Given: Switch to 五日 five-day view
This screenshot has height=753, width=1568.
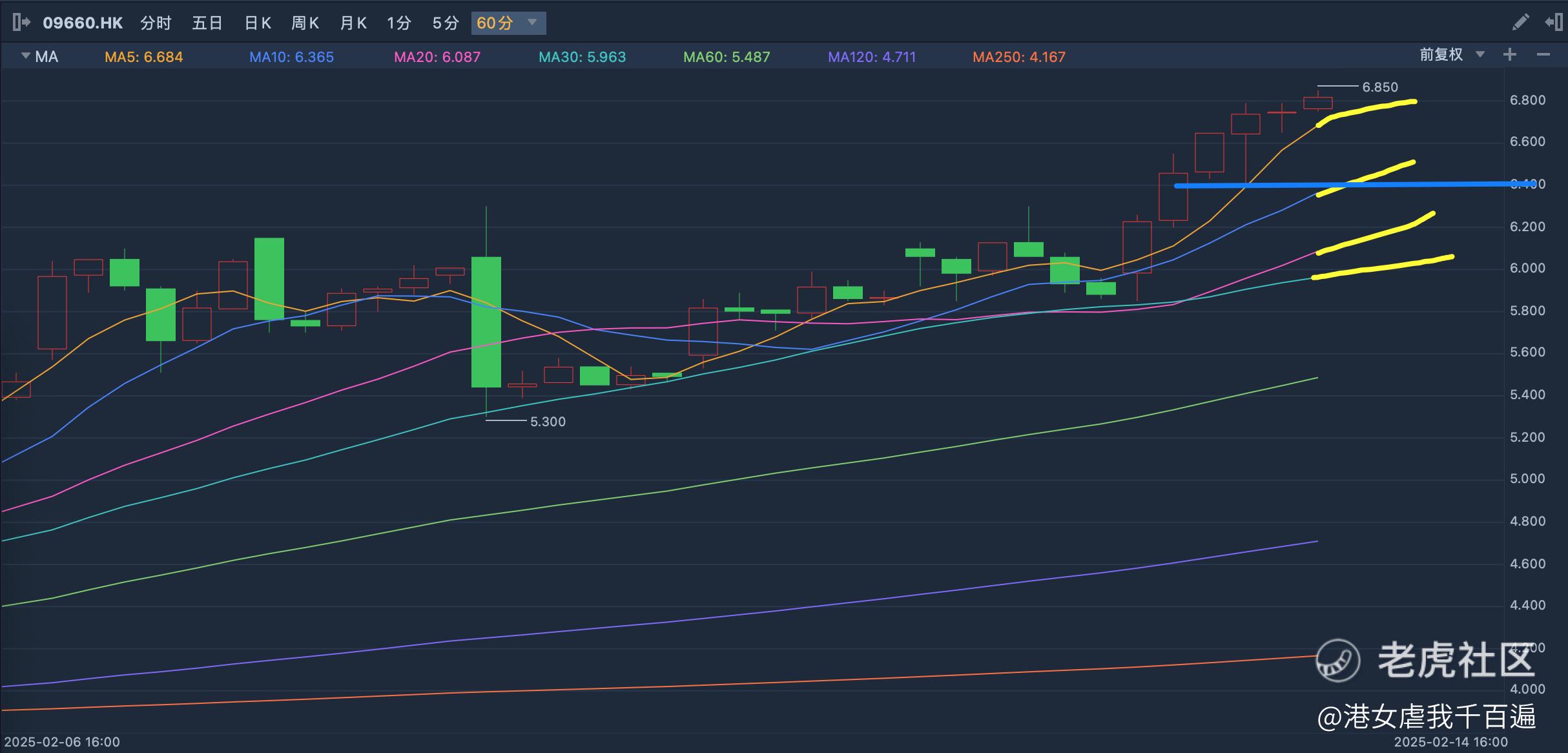Looking at the screenshot, I should tap(207, 23).
